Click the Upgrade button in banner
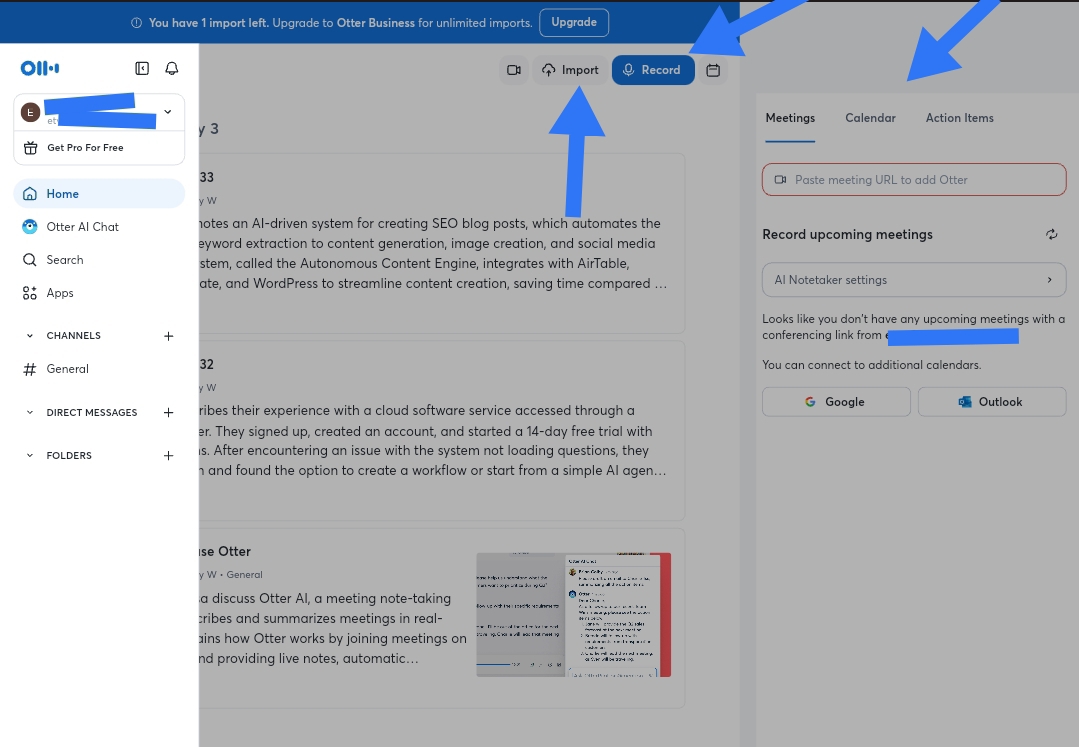The width and height of the screenshot is (1079, 747). 574,22
